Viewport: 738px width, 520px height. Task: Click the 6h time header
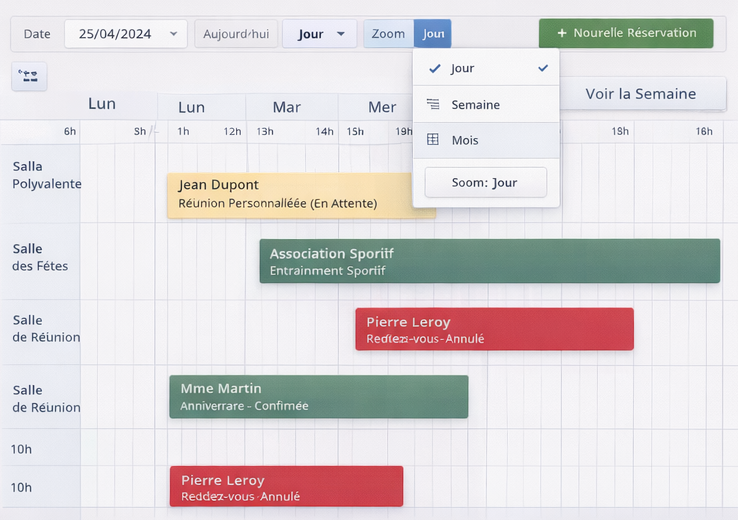pos(70,131)
